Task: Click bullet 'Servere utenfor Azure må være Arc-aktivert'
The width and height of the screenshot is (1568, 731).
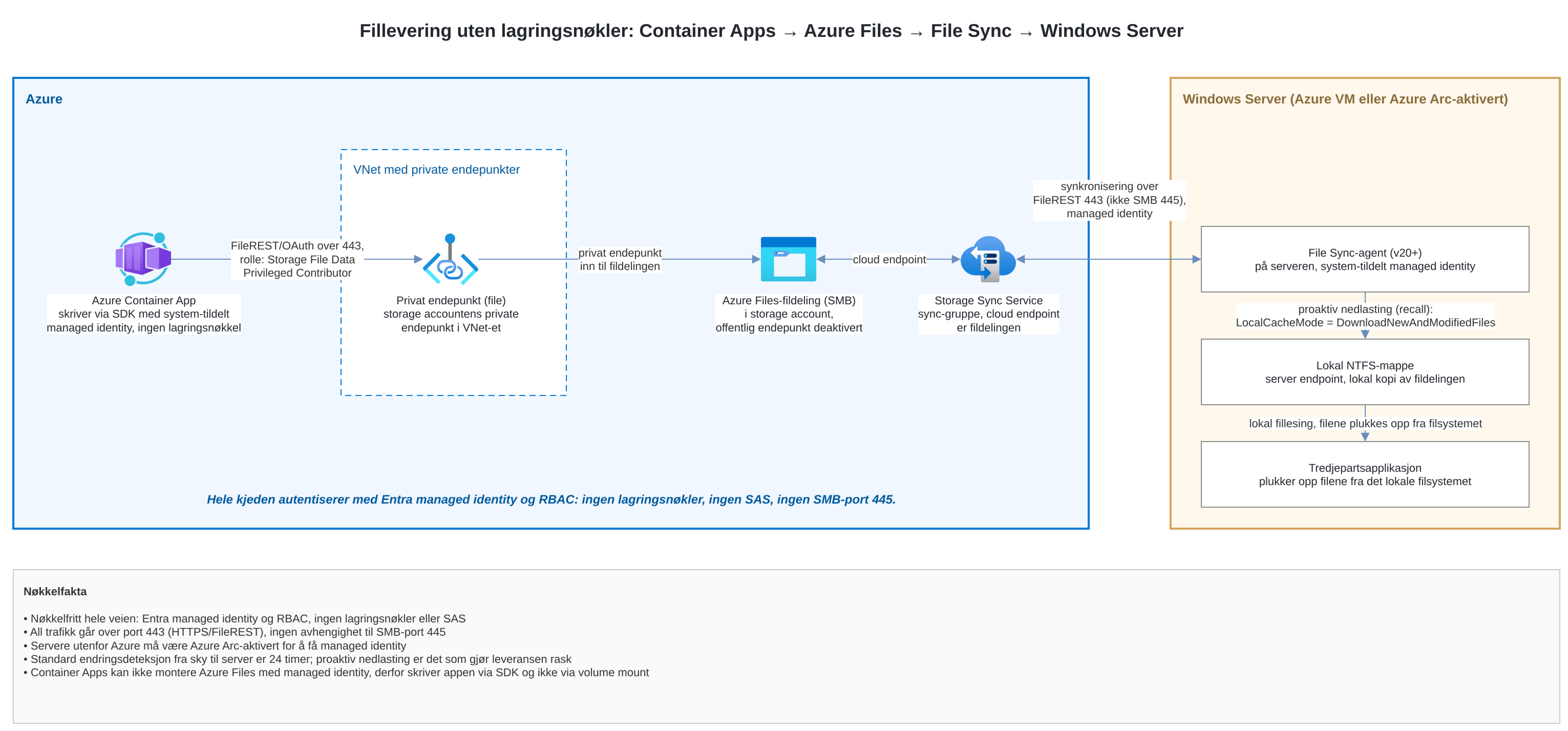Action: coord(215,646)
